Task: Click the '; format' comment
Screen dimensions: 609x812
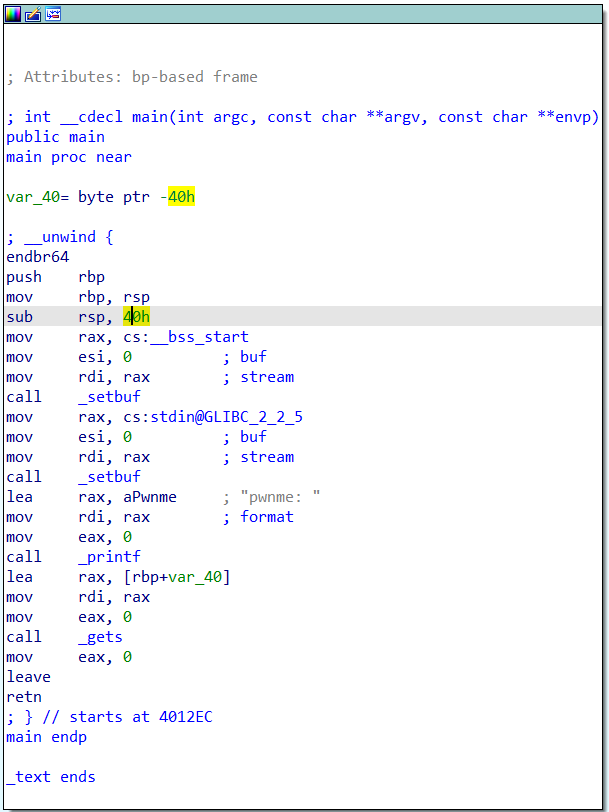Action: (x=258, y=517)
